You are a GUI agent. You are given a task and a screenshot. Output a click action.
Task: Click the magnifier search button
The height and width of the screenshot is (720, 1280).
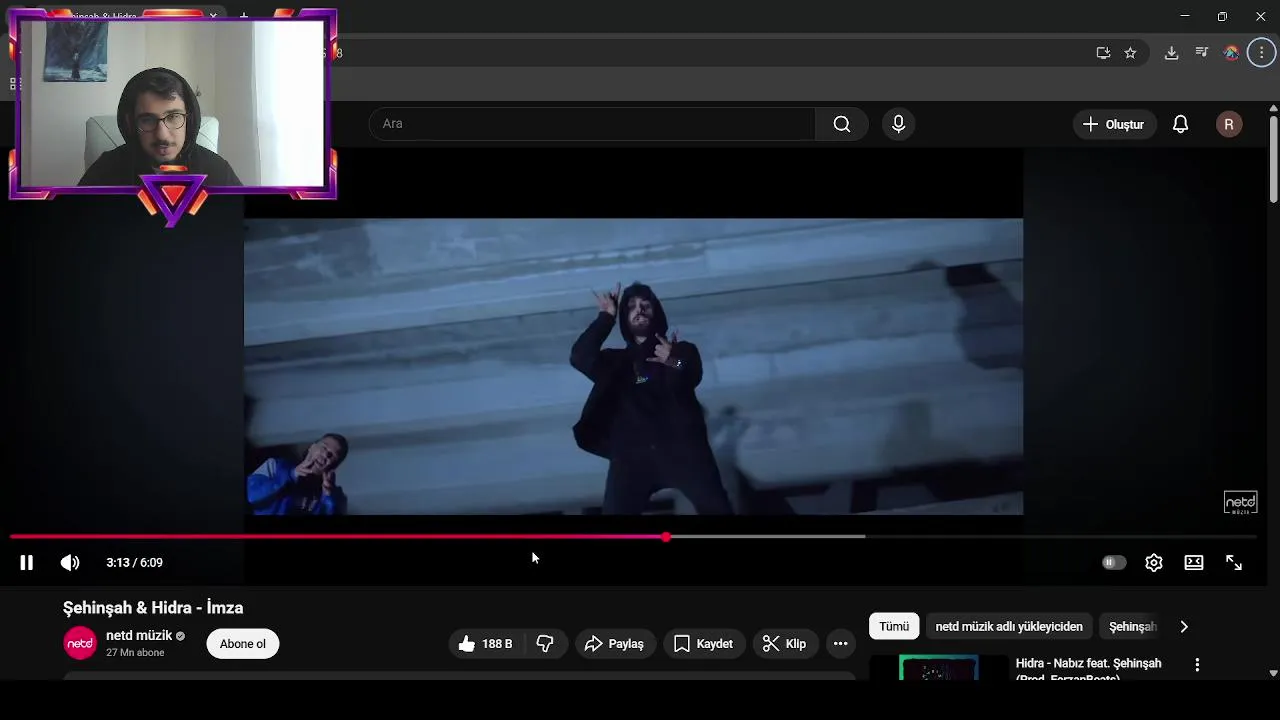click(x=842, y=124)
